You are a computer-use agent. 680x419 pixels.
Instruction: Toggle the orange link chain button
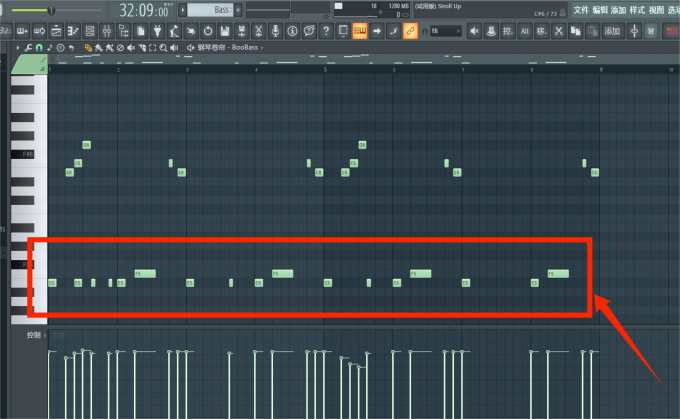[410, 30]
